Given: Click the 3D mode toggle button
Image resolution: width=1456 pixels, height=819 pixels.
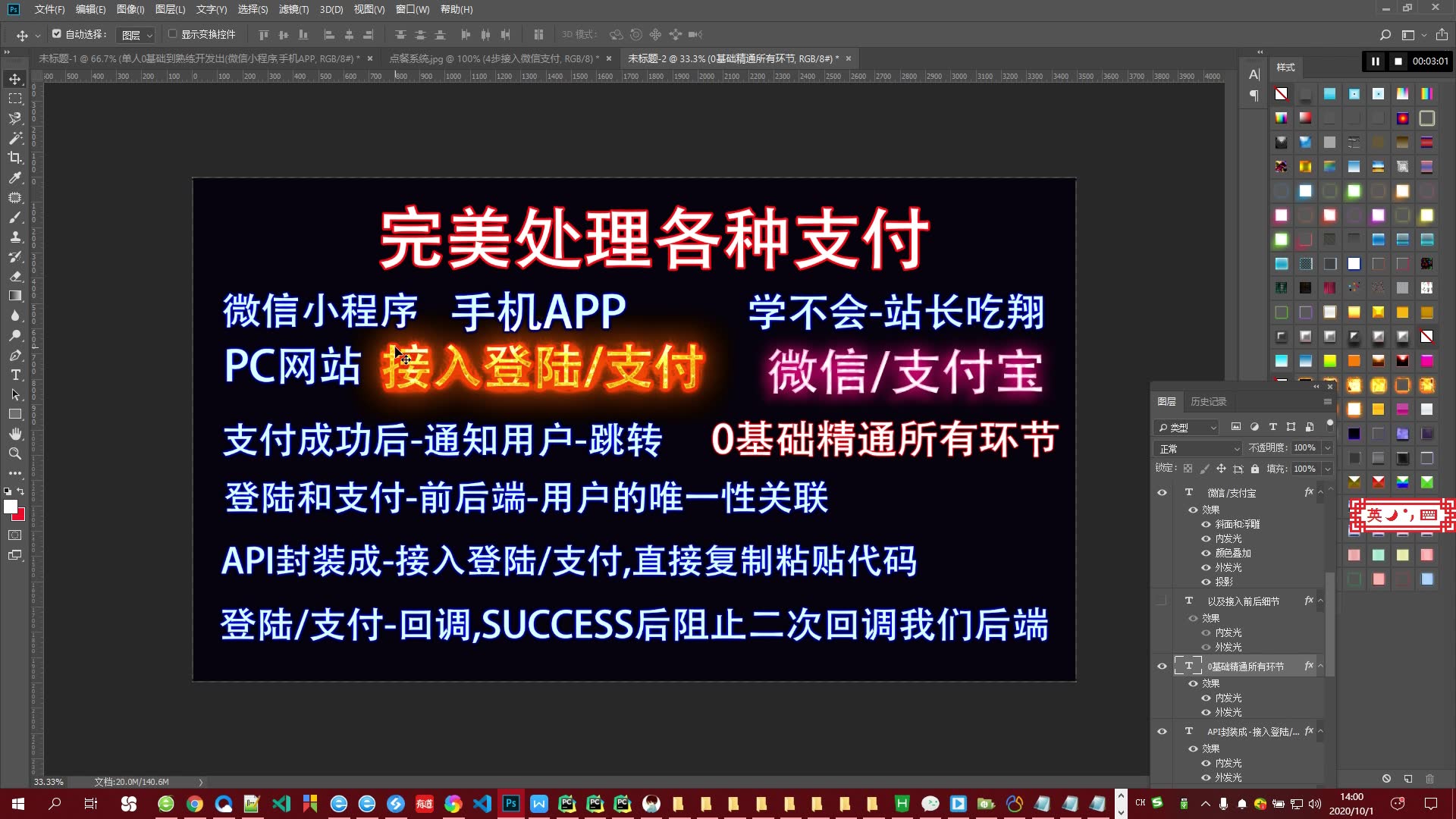Looking at the screenshot, I should 578,33.
